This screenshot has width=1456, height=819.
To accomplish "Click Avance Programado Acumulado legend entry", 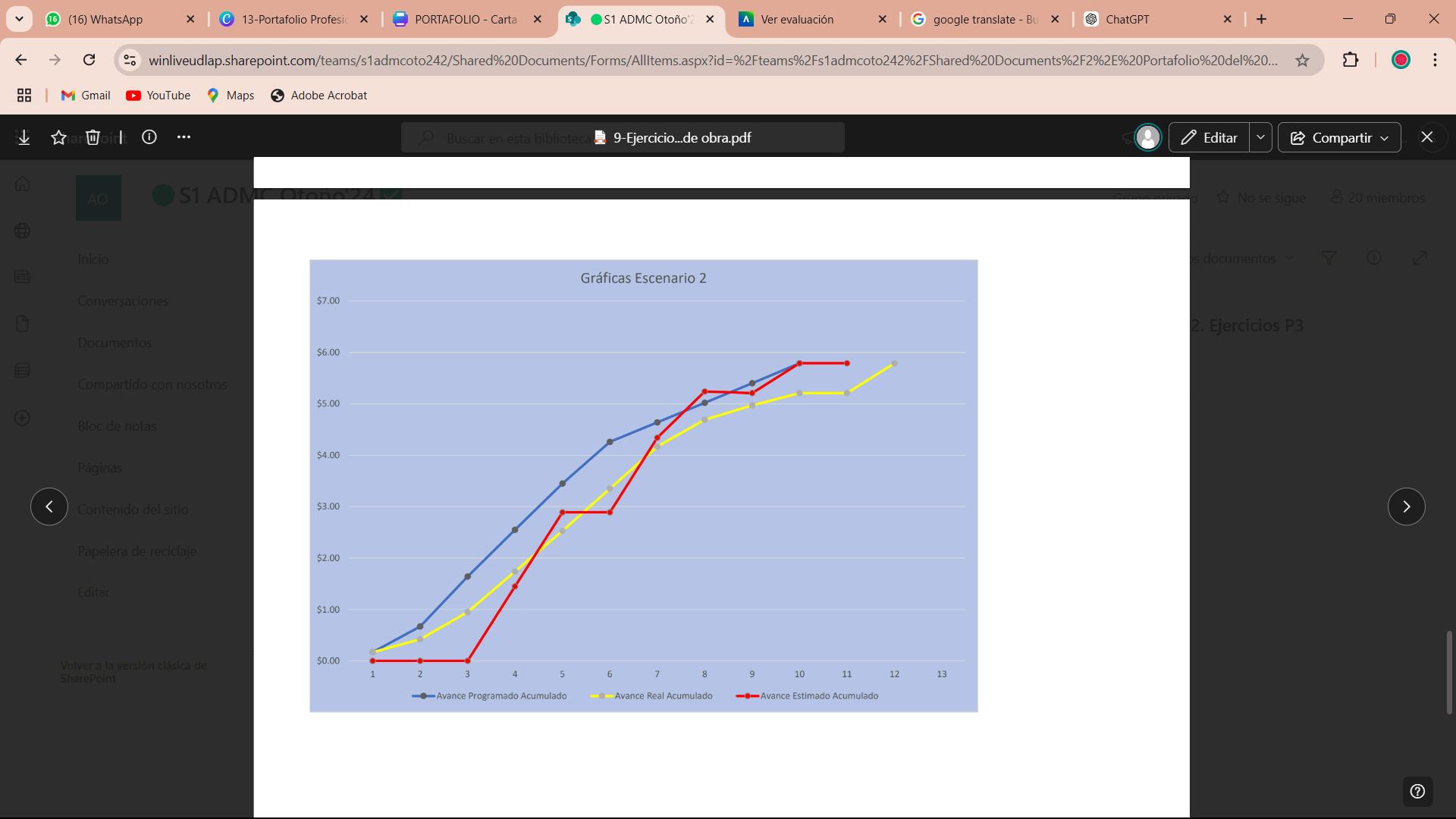I will coord(490,696).
